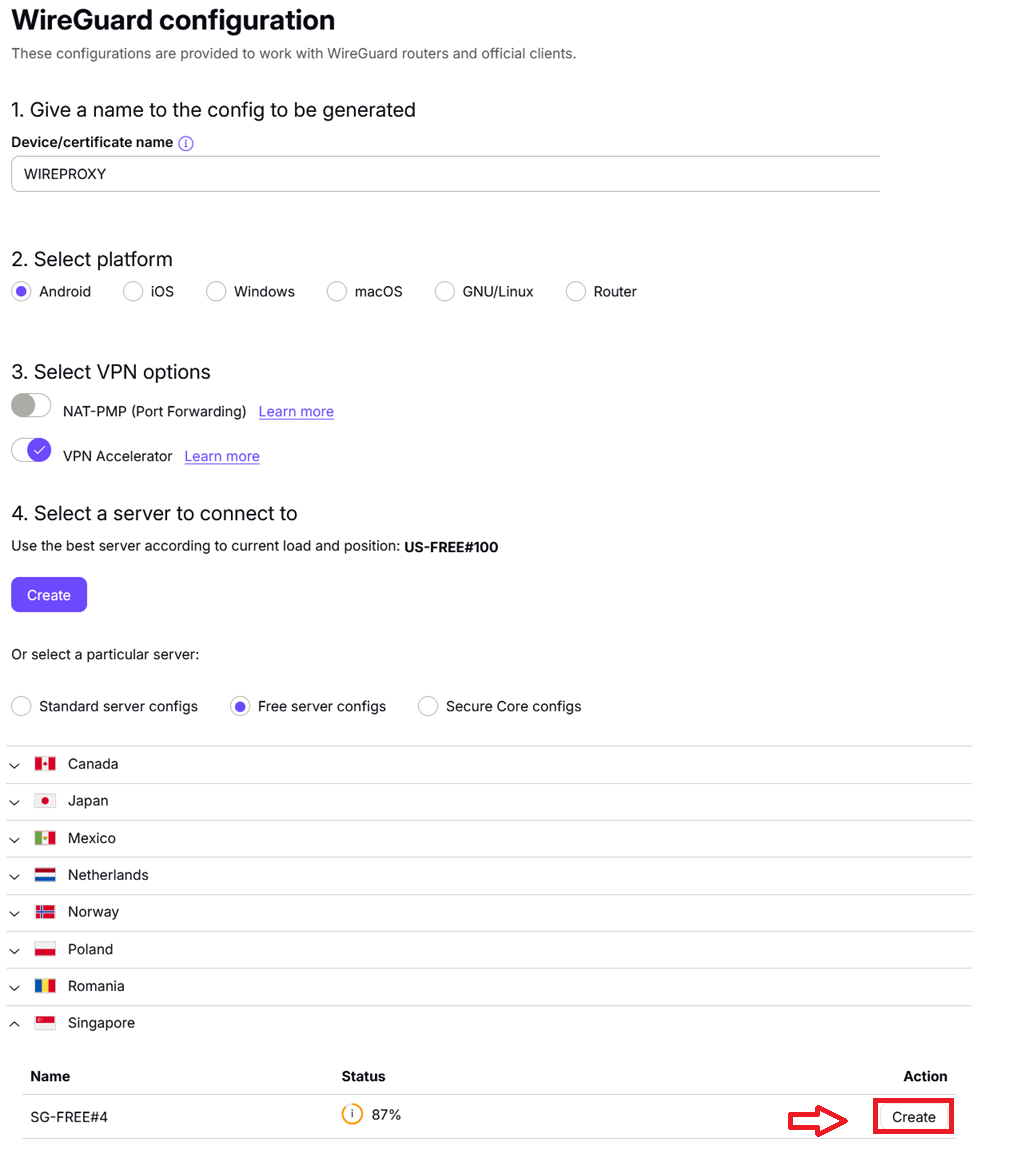Click the Singapore flag icon
Viewport: 1009px width, 1155px height.
point(45,1023)
